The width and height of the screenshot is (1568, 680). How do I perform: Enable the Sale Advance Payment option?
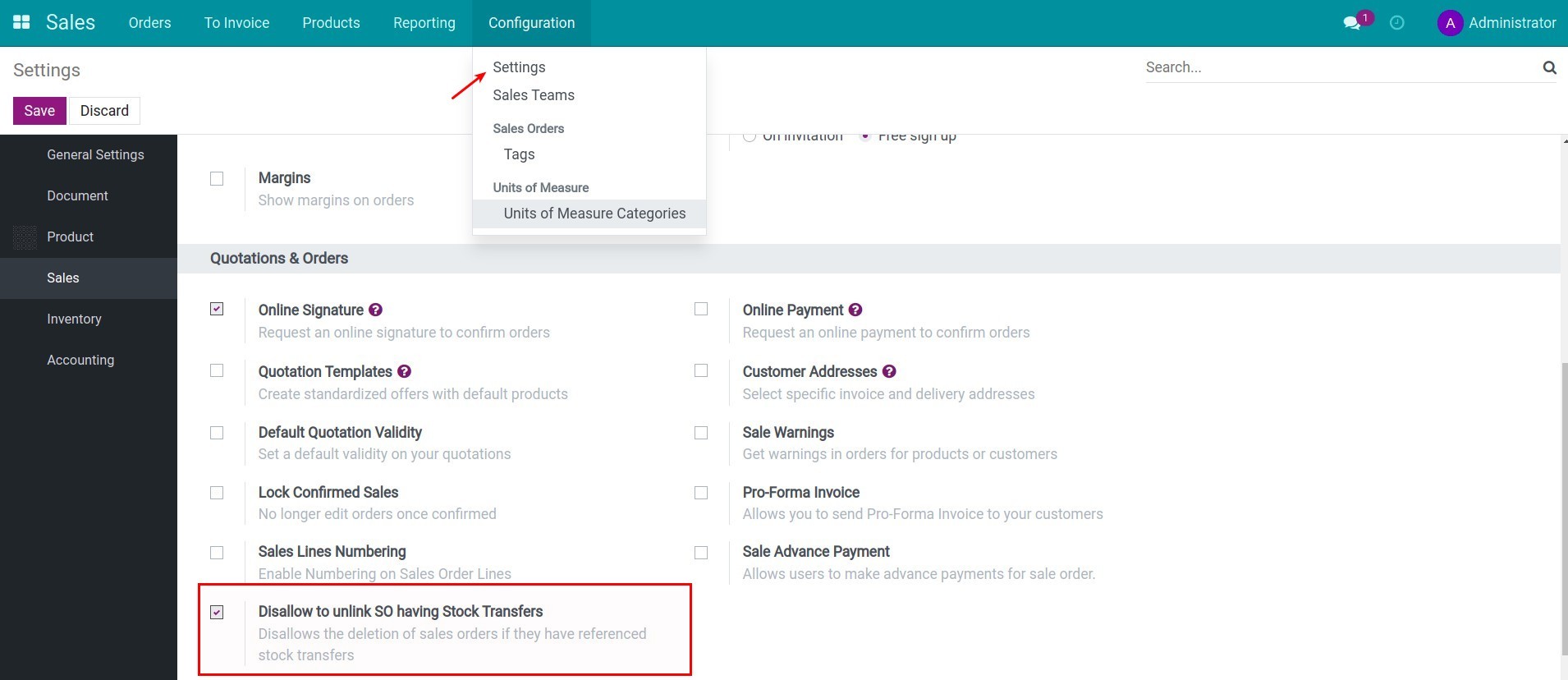[x=701, y=552]
